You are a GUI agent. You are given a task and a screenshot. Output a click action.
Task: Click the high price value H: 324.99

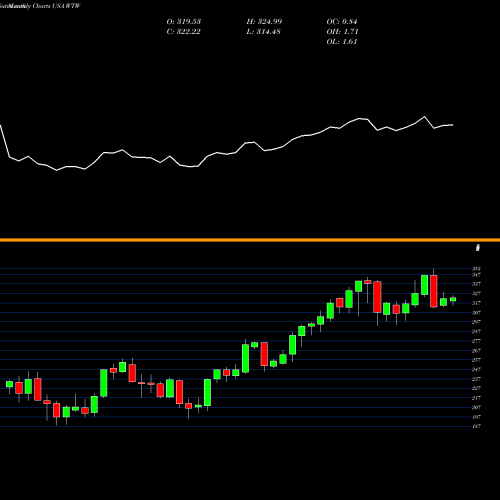(264, 22)
